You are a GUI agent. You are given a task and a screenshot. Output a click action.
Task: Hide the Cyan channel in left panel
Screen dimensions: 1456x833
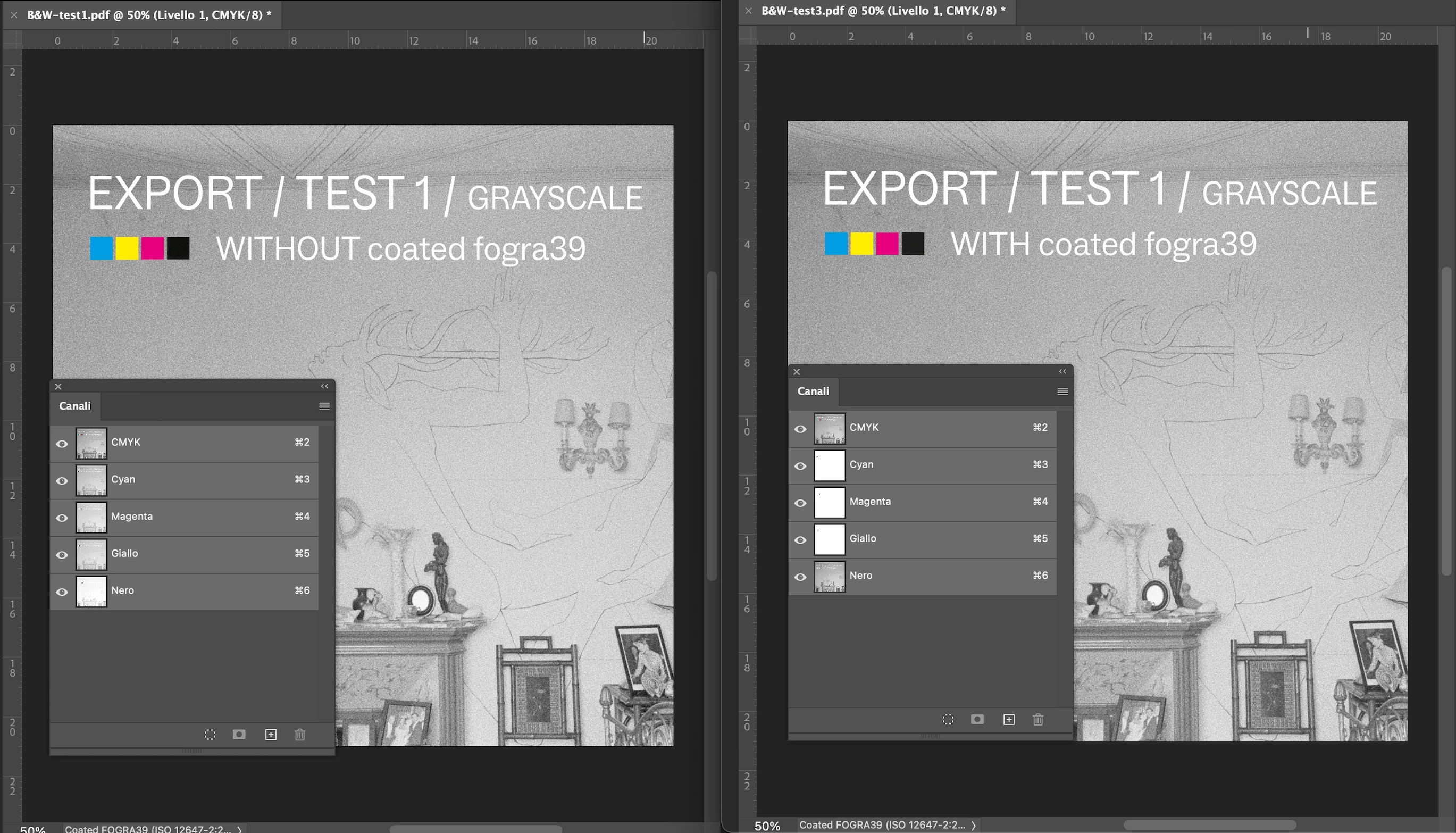point(62,480)
